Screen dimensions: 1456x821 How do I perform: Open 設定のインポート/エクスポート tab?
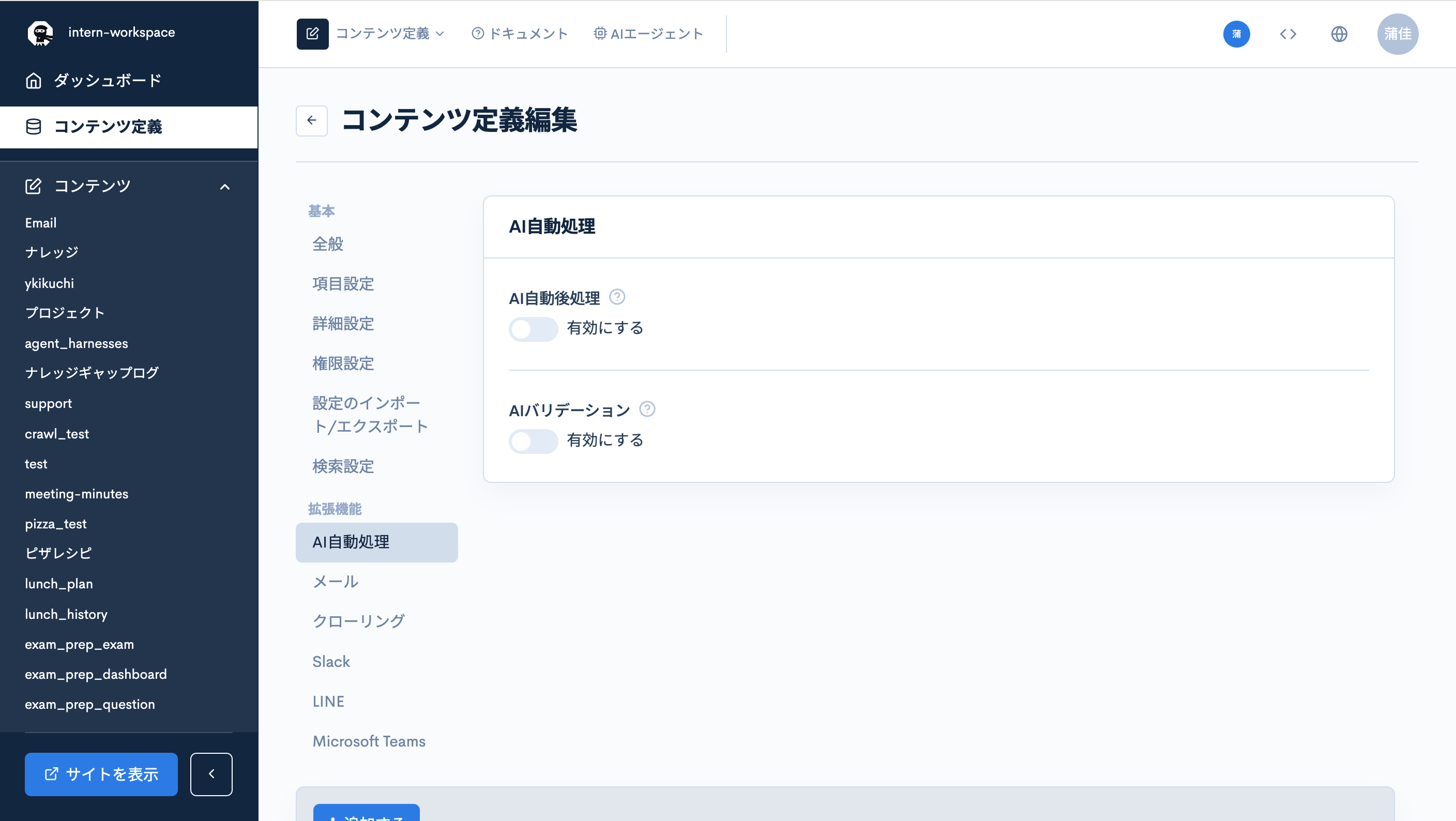[376, 415]
